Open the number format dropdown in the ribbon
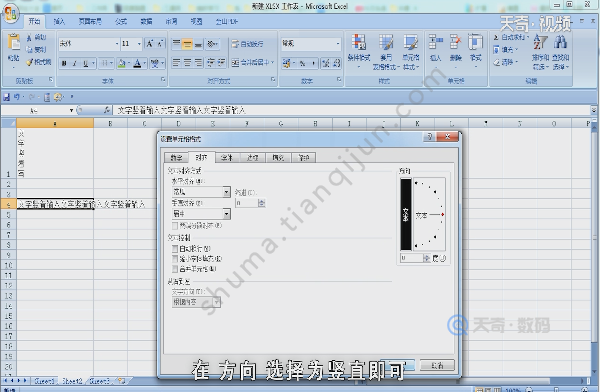Viewport: 600px width, 392px height. pos(338,44)
